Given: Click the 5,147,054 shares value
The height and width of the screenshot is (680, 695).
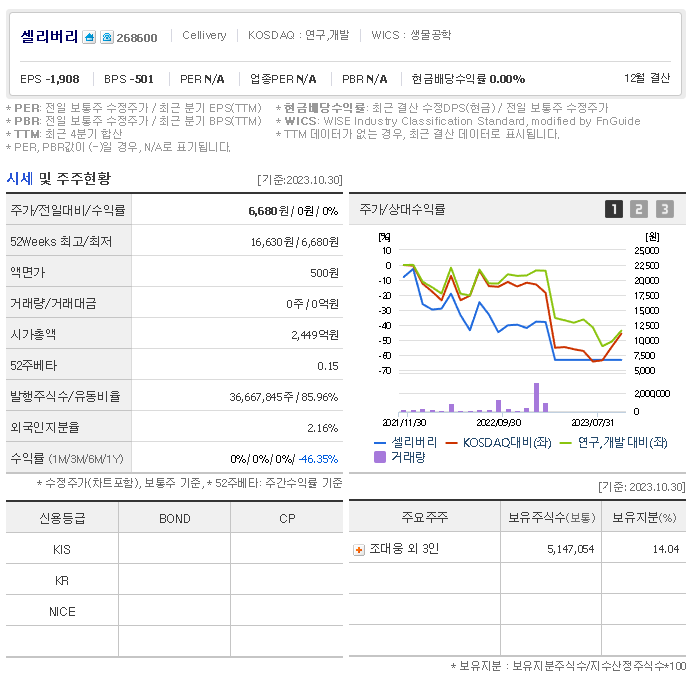Looking at the screenshot, I should [570, 550].
